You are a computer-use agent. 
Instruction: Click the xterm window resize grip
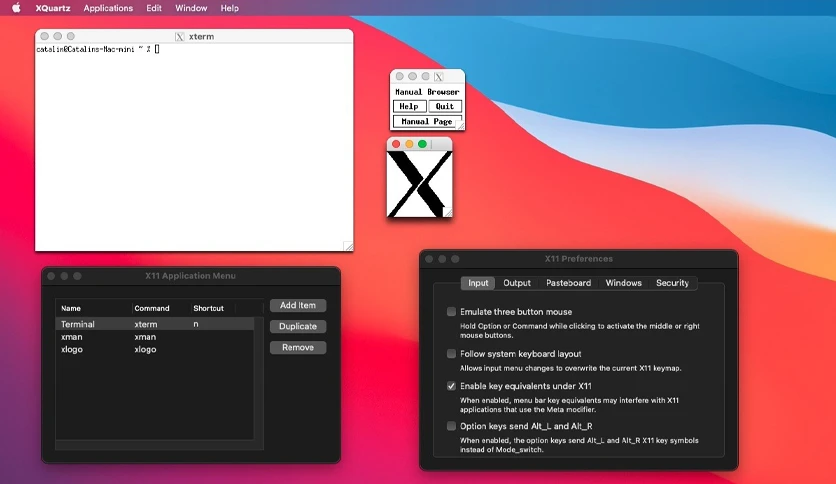point(348,246)
